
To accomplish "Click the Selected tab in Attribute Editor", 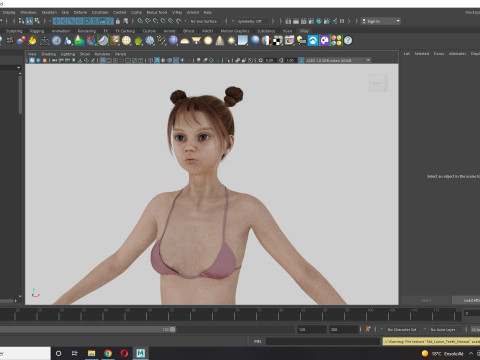I will point(422,53).
